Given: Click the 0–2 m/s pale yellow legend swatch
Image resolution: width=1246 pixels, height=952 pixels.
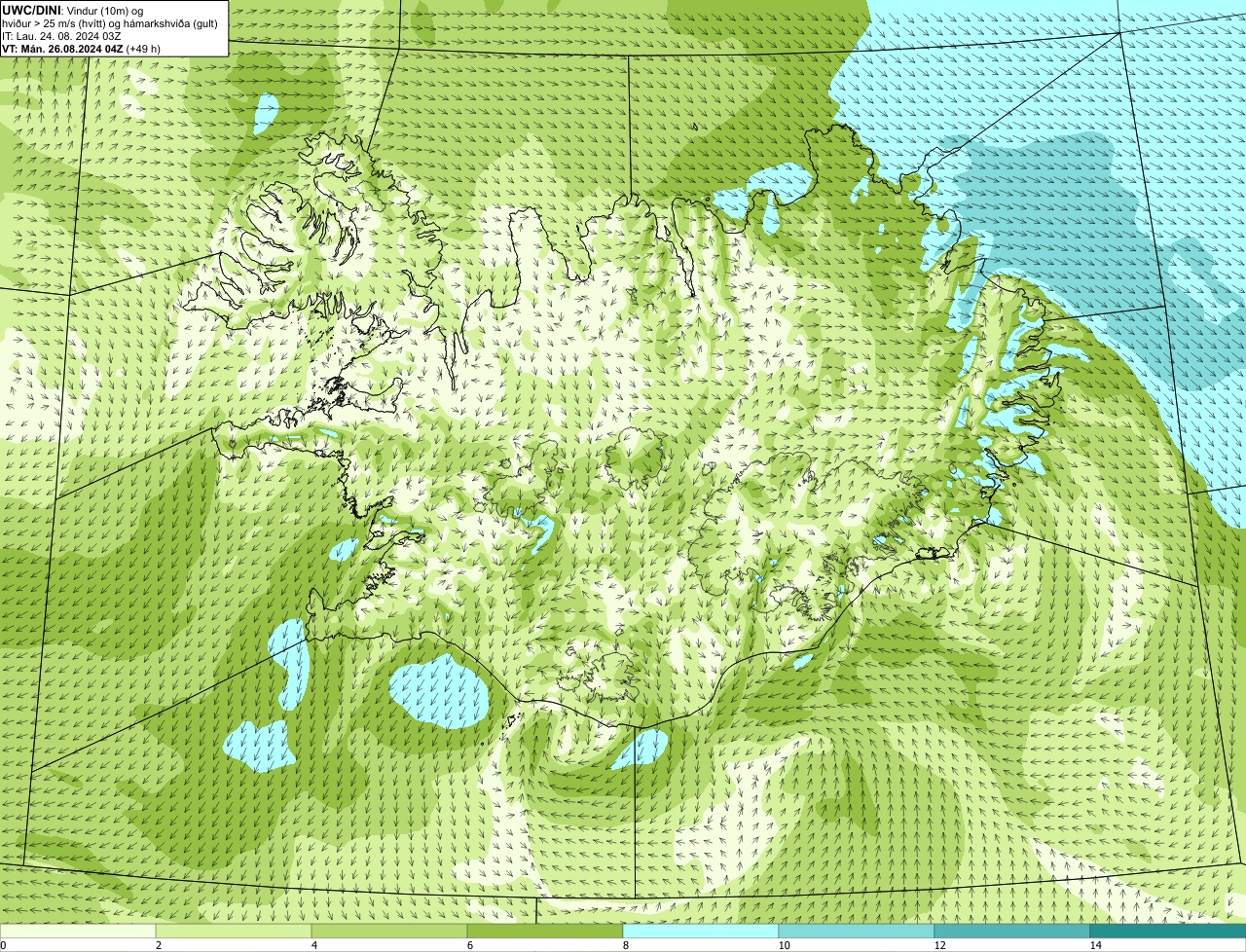Looking at the screenshot, I should 78,931.
